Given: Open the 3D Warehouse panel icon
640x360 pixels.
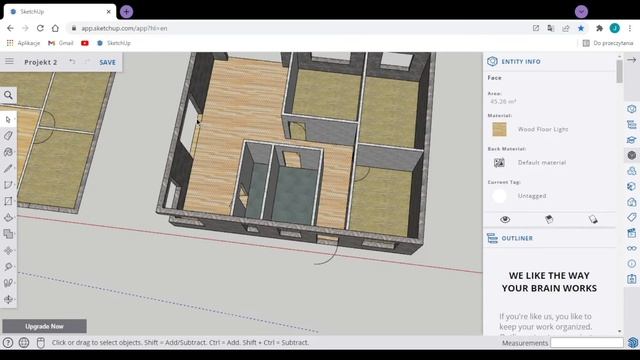Looking at the screenshot, I should click(632, 202).
